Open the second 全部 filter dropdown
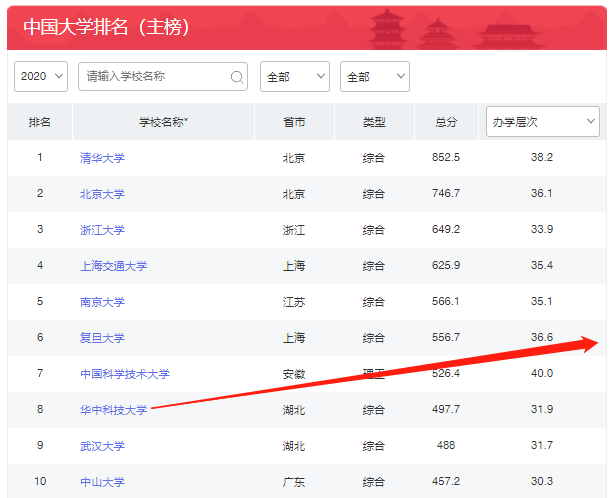This screenshot has width=611, height=498. [375, 76]
